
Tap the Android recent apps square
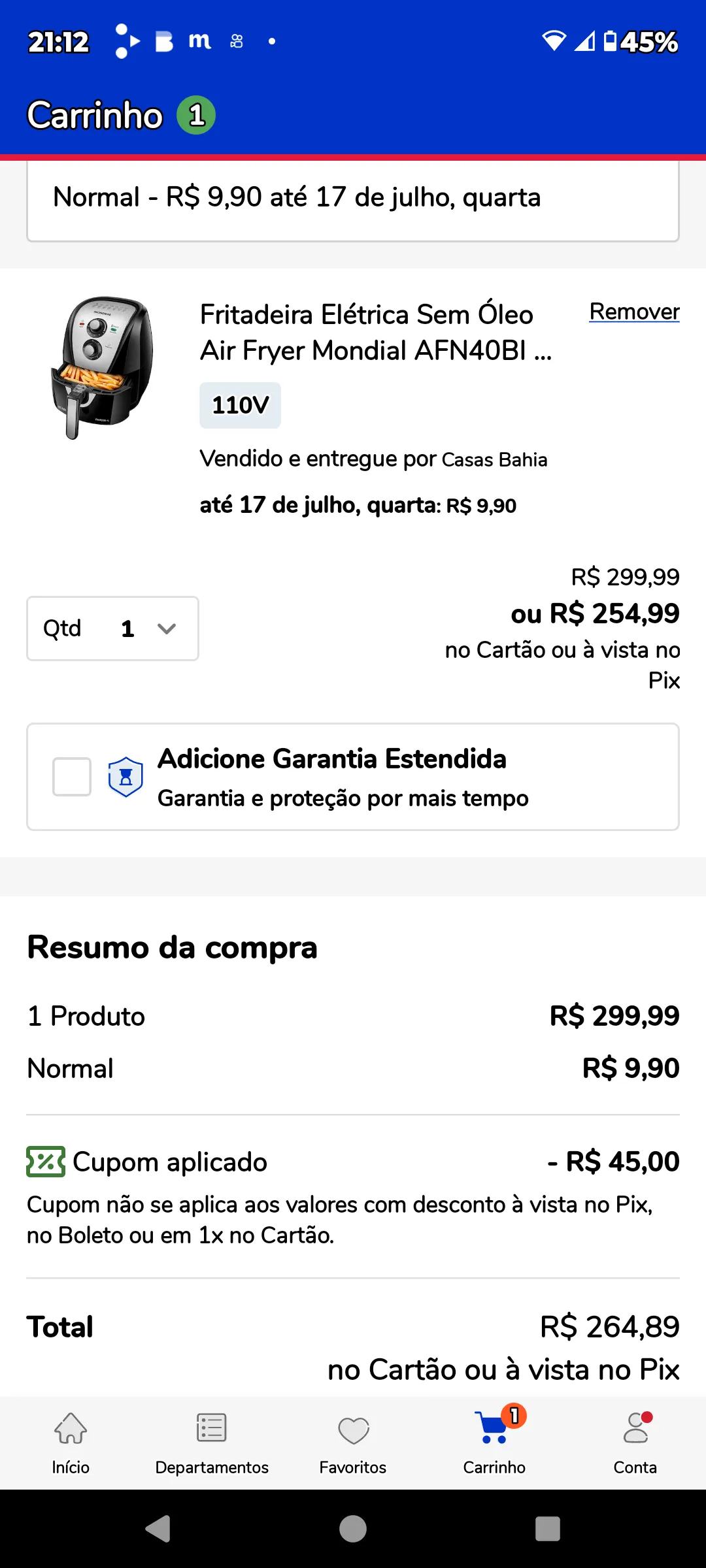(x=547, y=1529)
